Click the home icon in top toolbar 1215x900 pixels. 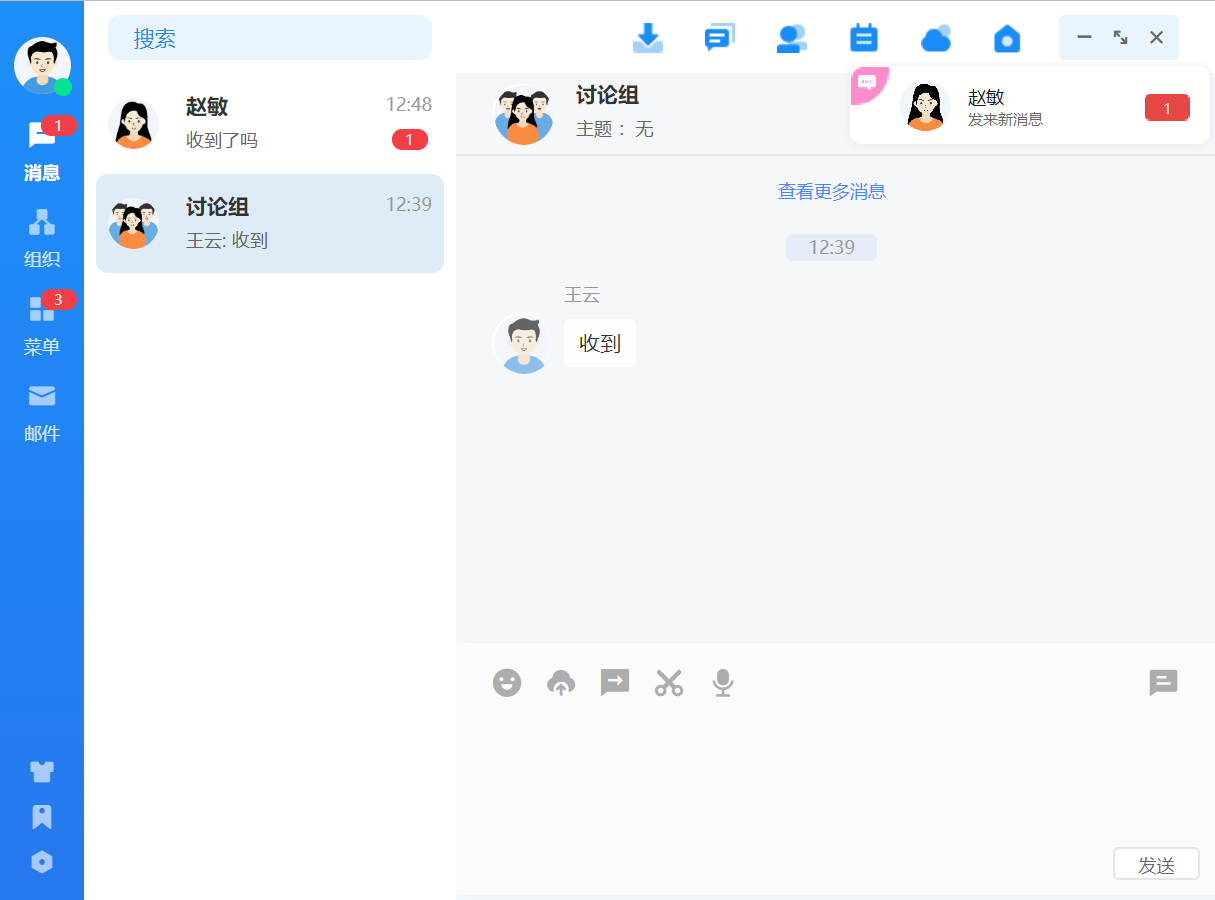tap(1007, 38)
